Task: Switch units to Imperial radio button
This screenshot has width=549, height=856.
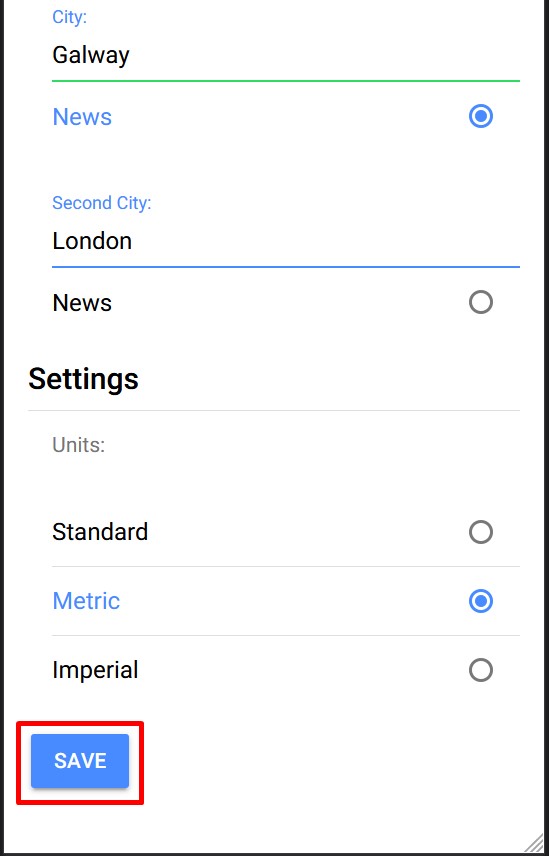Action: point(480,670)
